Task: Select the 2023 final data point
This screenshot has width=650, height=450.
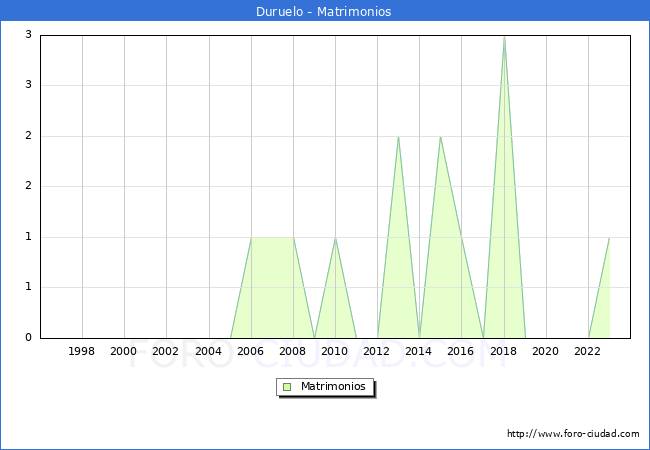Action: pyautogui.click(x=609, y=238)
